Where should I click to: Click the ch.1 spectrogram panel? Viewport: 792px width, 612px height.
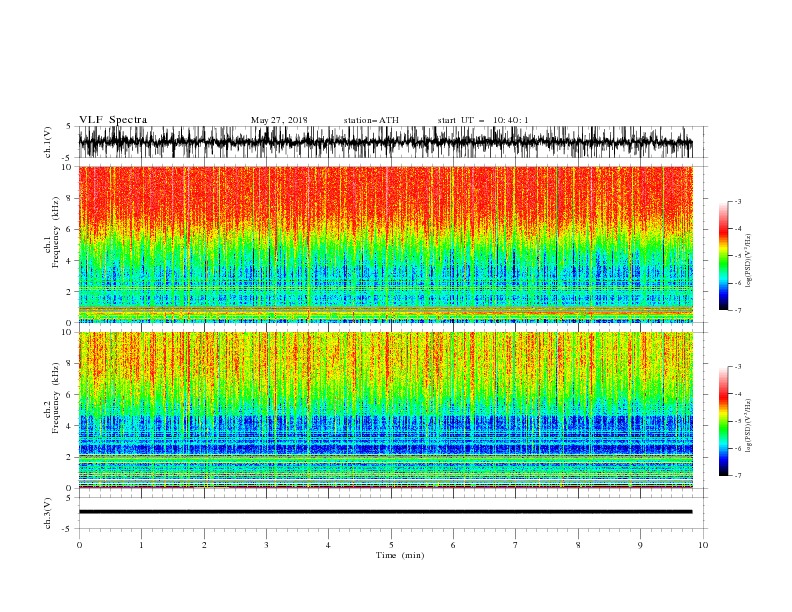point(385,244)
